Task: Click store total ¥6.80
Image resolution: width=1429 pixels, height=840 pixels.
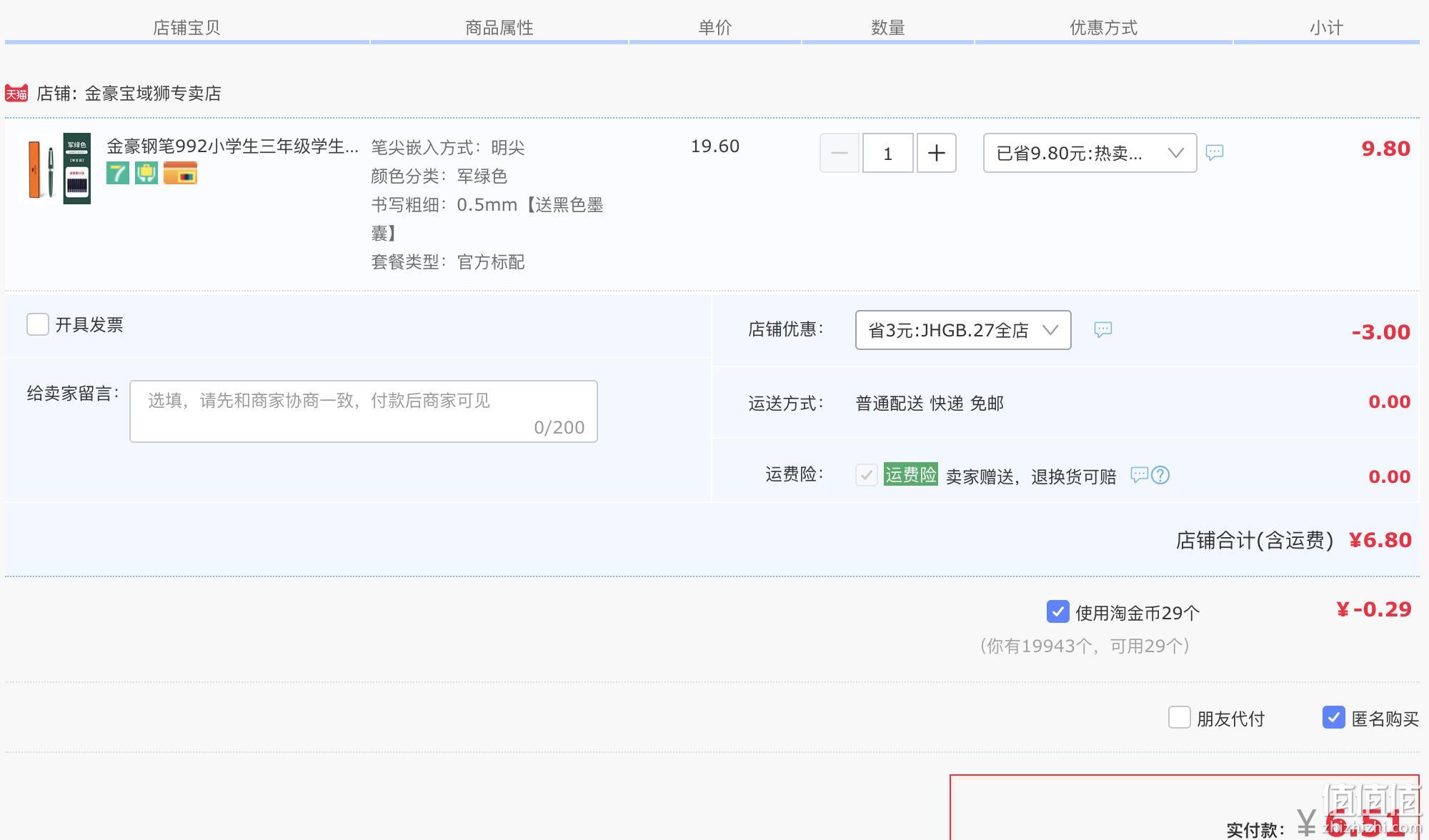Action: (x=1380, y=540)
